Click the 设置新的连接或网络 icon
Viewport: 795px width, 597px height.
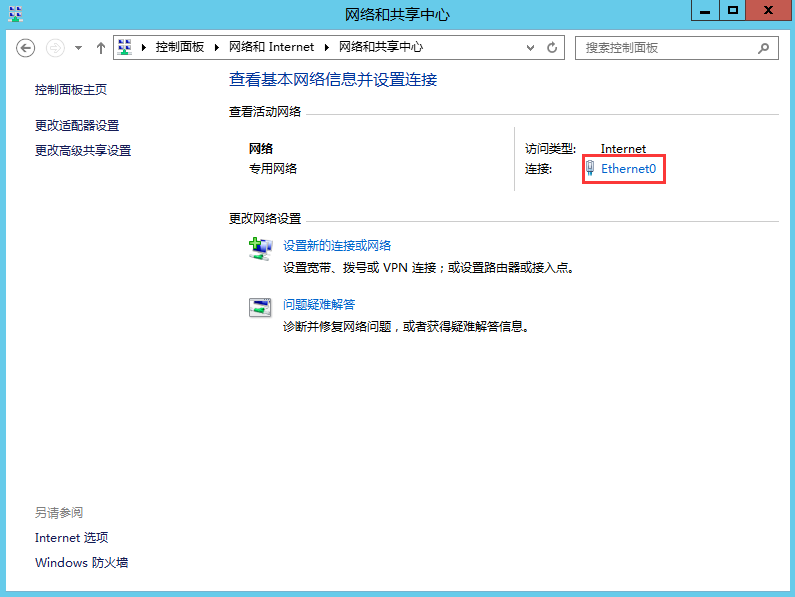point(260,249)
